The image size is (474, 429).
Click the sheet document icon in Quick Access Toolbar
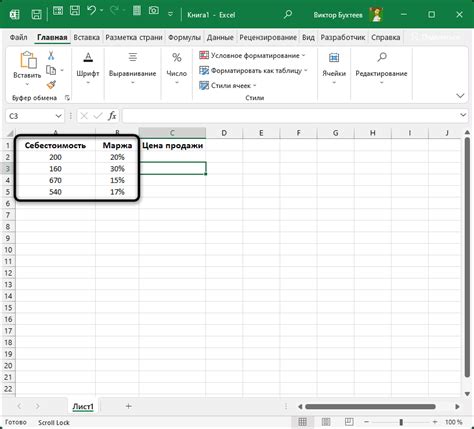[137, 11]
